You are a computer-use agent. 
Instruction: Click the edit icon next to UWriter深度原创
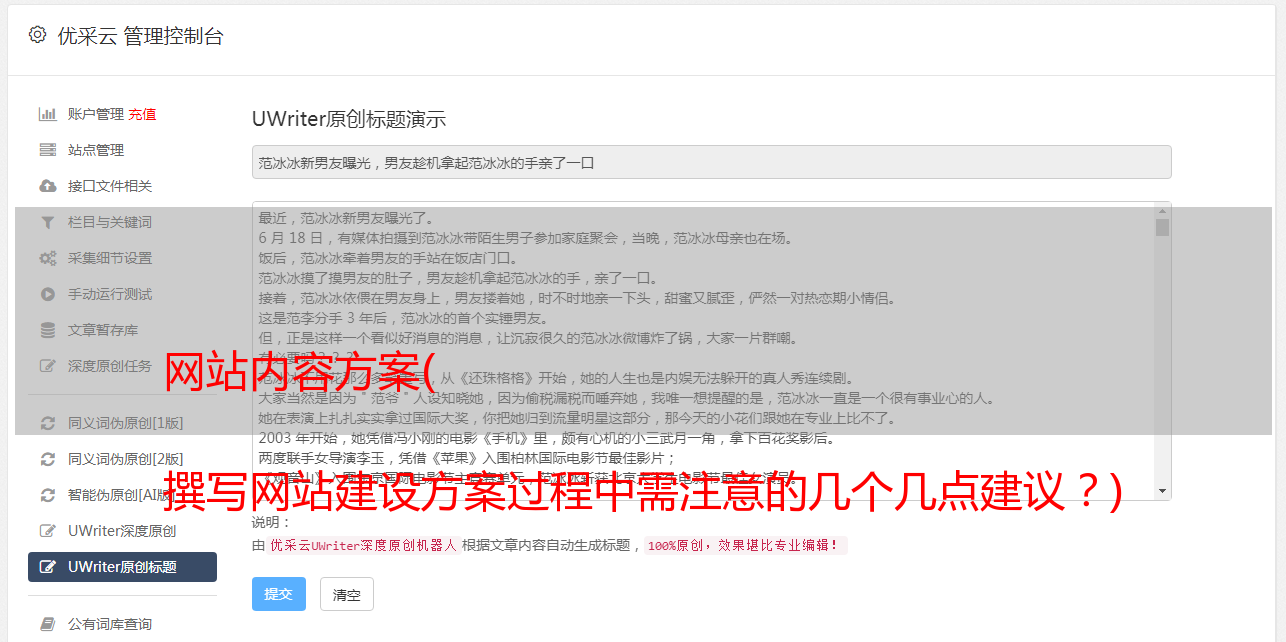point(47,531)
